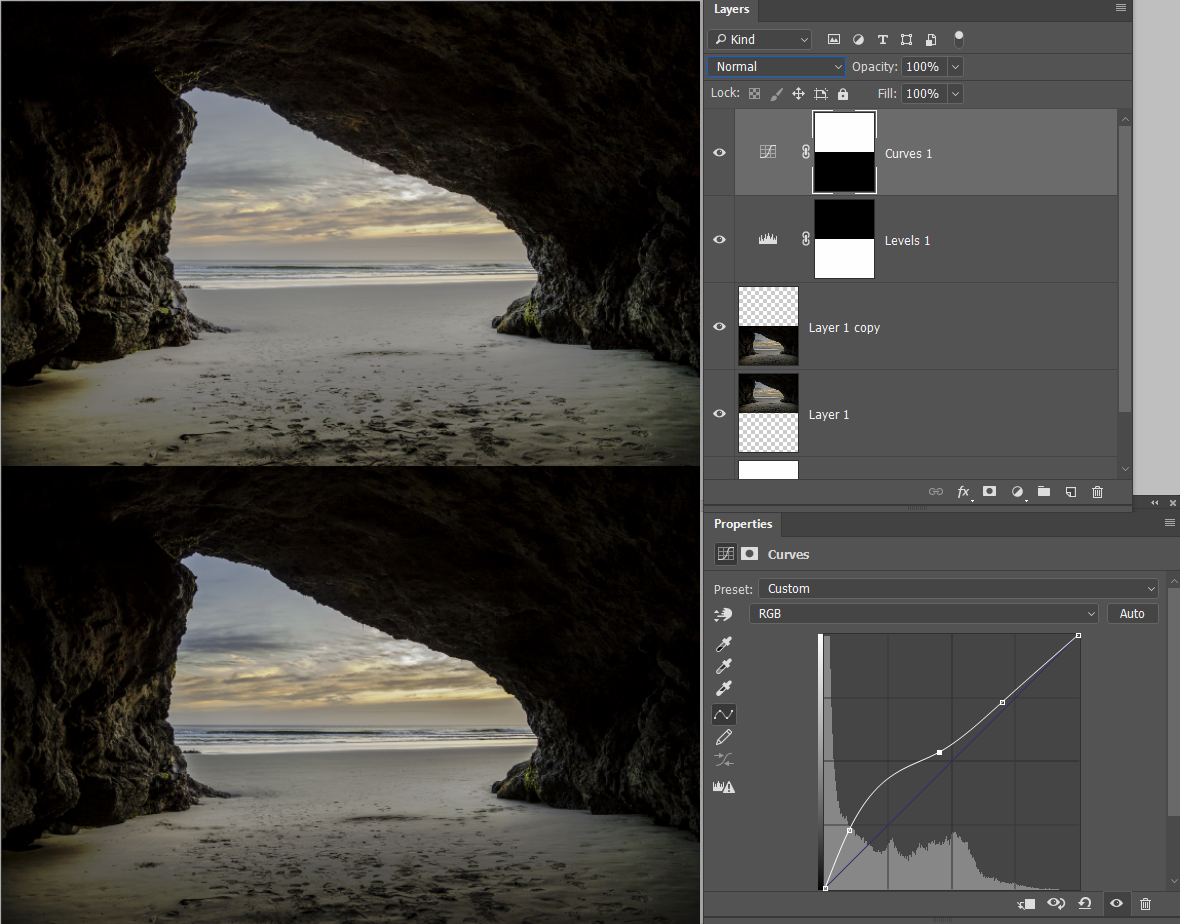Screen dimensions: 1180x924
Task: Toggle visibility of Levels 1 layer
Action: 719,240
